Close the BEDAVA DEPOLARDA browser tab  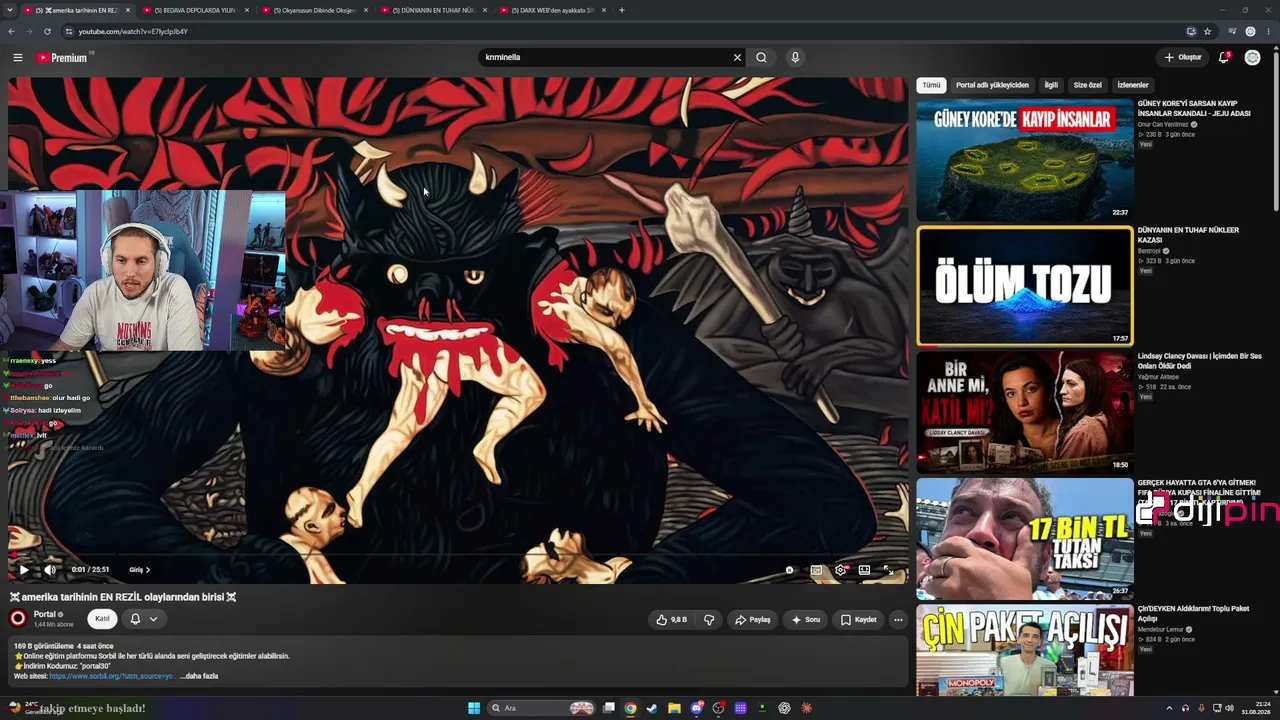[x=247, y=10]
